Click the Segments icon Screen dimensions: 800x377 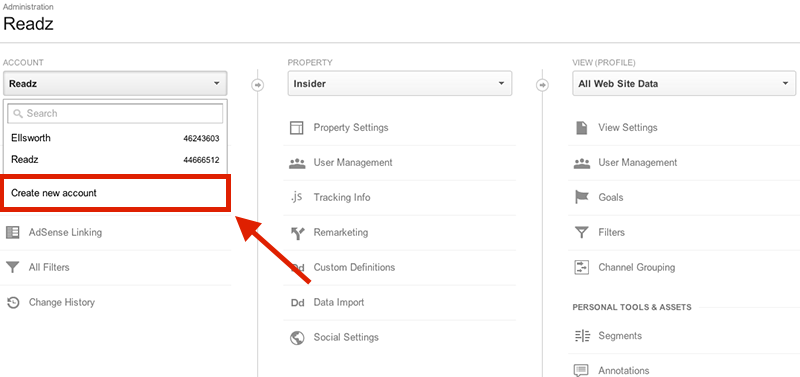(x=582, y=336)
